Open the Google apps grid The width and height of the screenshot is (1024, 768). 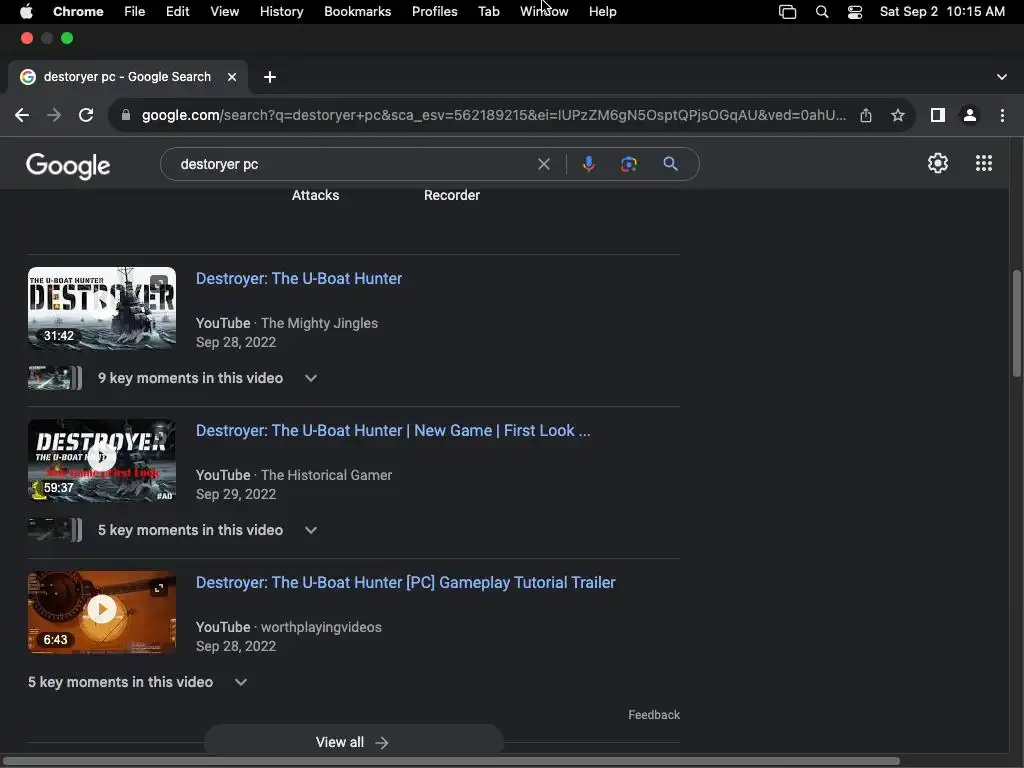(984, 163)
